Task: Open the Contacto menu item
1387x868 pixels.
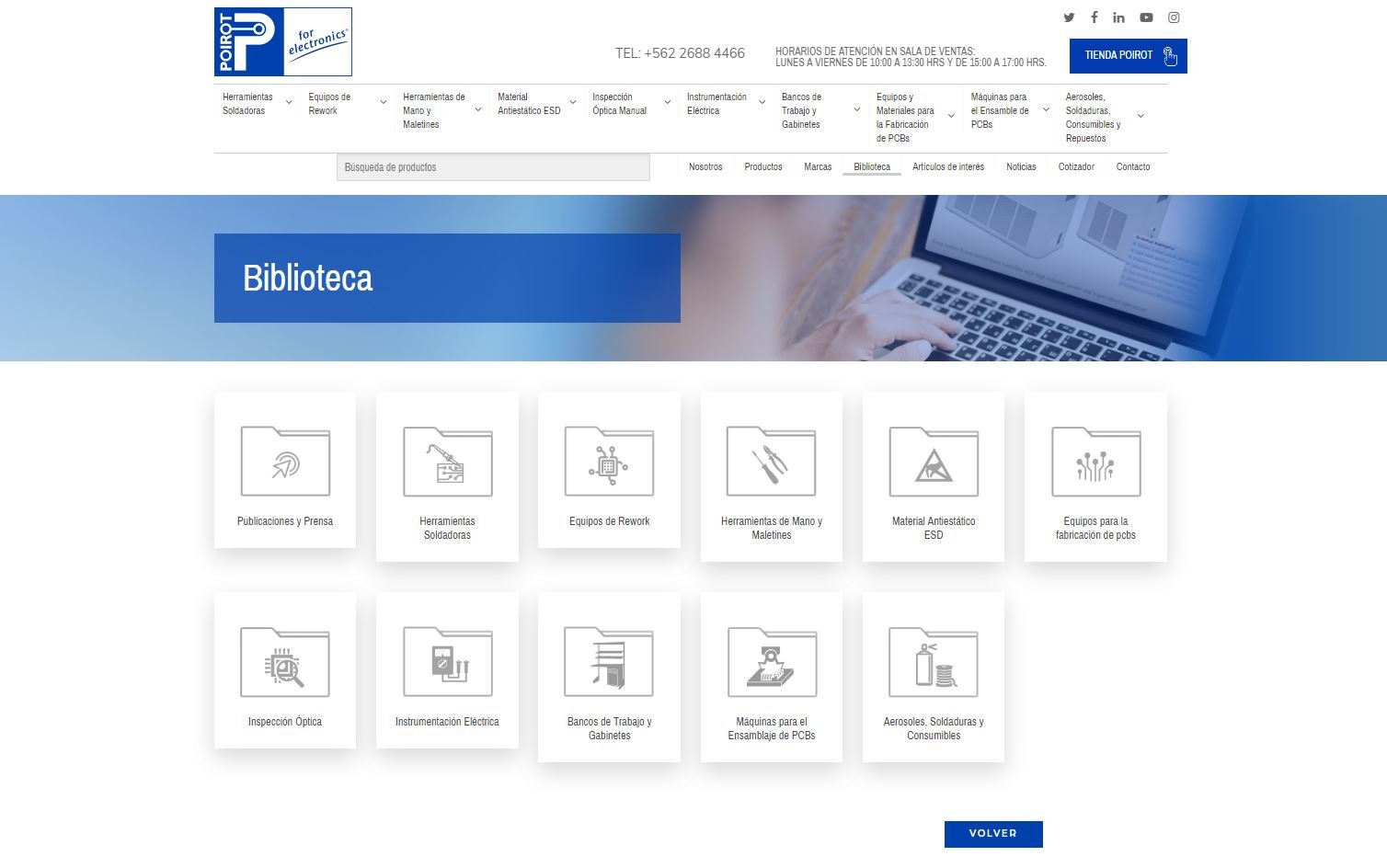Action: (1133, 167)
